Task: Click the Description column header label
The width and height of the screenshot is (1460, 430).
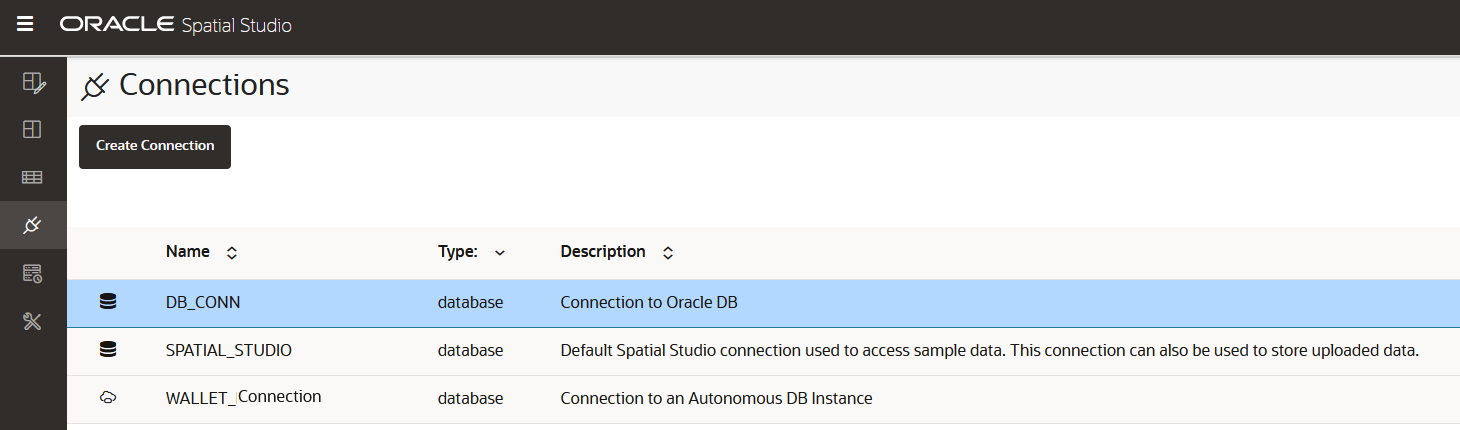Action: [x=603, y=252]
